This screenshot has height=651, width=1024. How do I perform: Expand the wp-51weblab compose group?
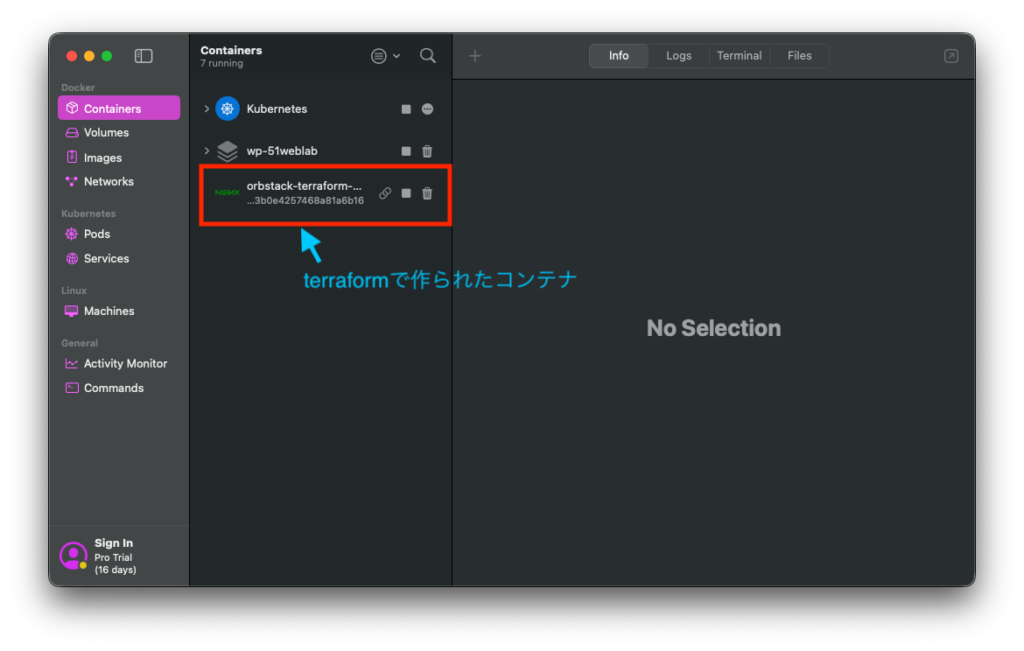click(x=206, y=151)
